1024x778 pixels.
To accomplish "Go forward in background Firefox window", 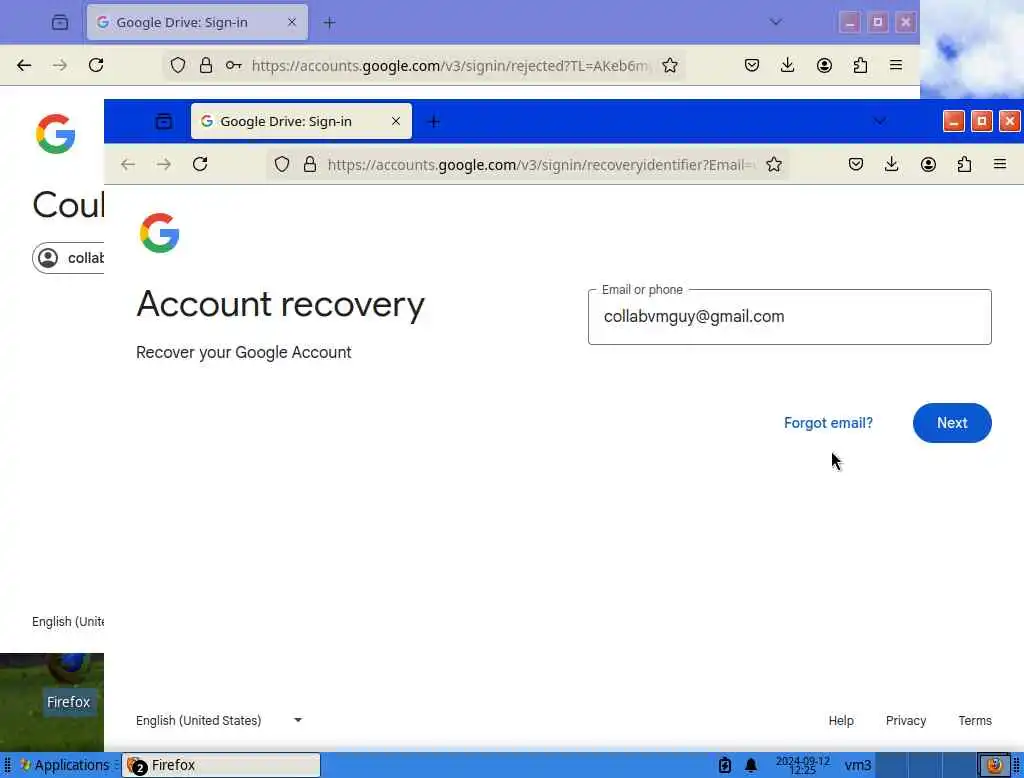I will 59,65.
